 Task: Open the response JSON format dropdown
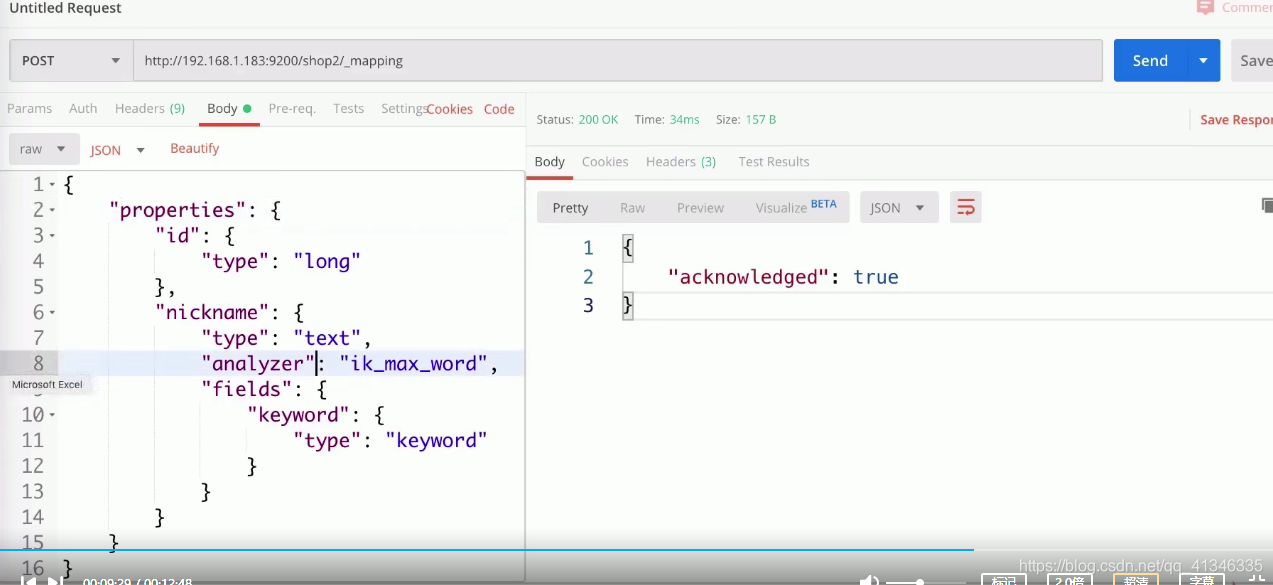point(898,207)
